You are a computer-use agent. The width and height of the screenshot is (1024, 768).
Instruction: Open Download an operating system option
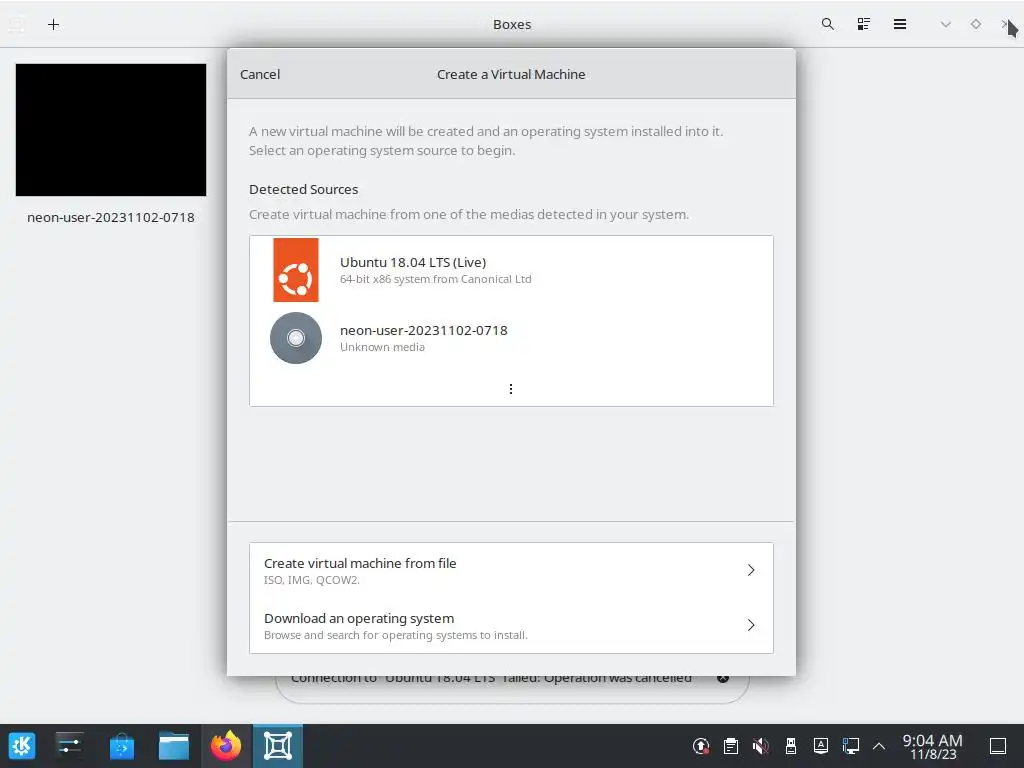[511, 626]
